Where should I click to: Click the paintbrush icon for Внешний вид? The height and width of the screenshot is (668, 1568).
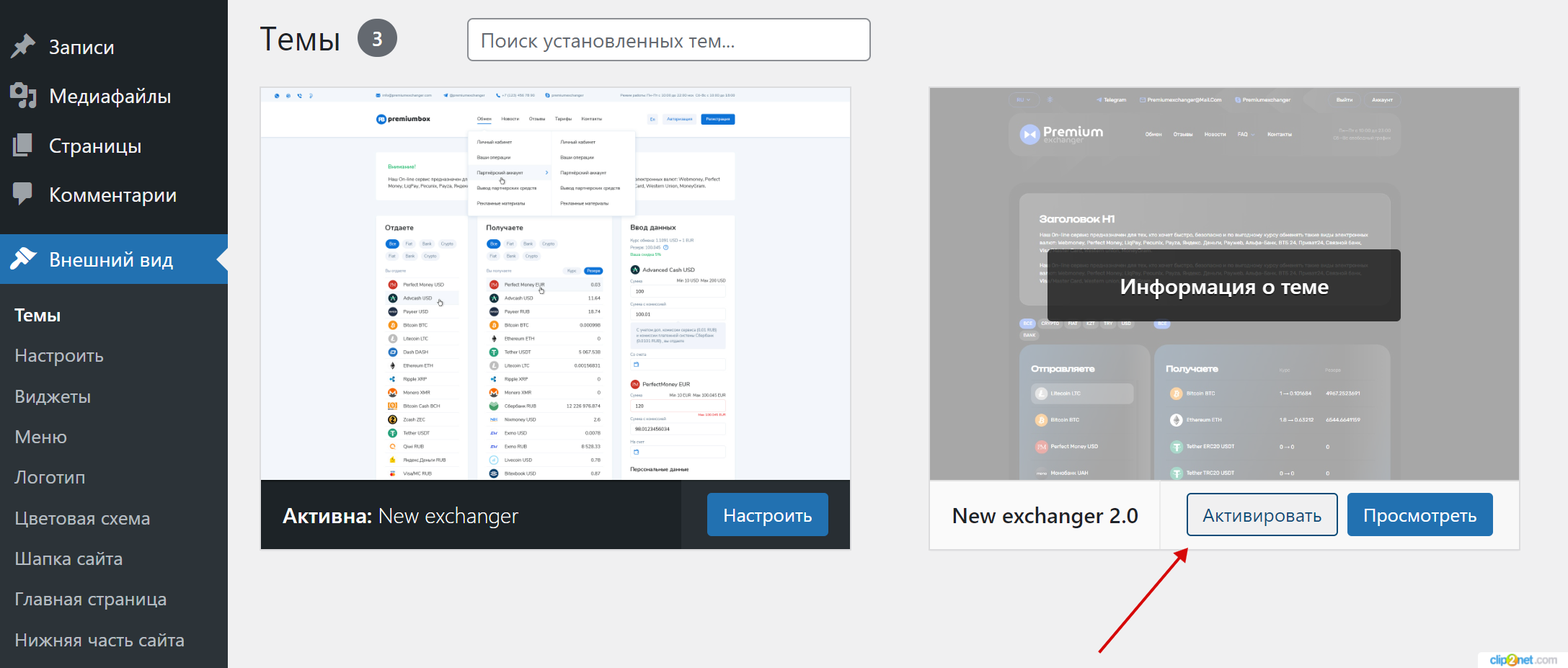(23, 259)
